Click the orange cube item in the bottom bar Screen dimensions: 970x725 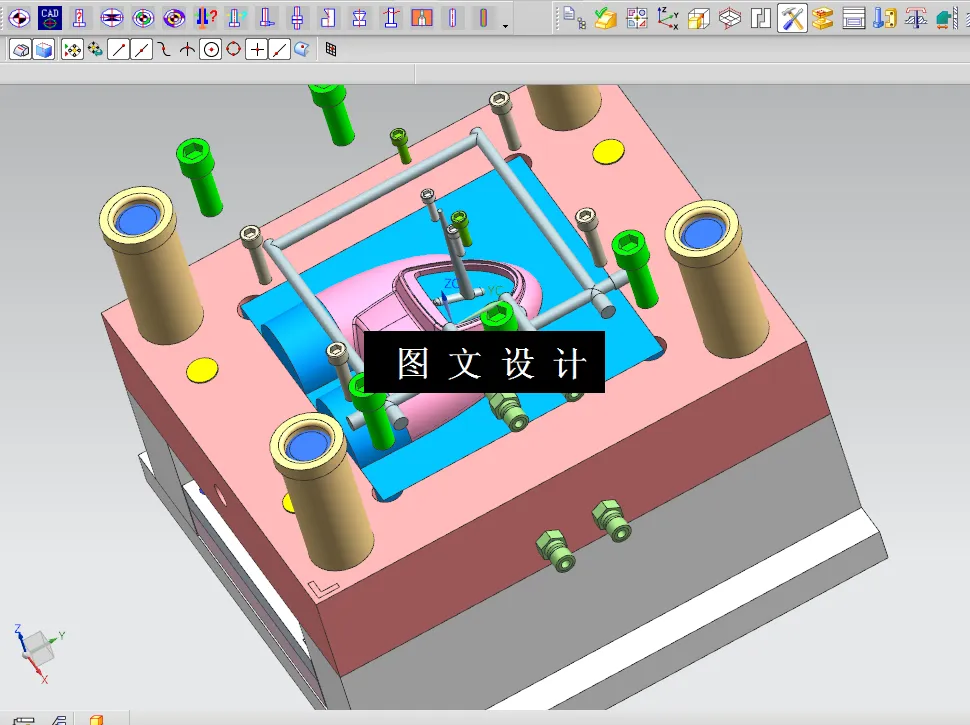click(x=99, y=719)
